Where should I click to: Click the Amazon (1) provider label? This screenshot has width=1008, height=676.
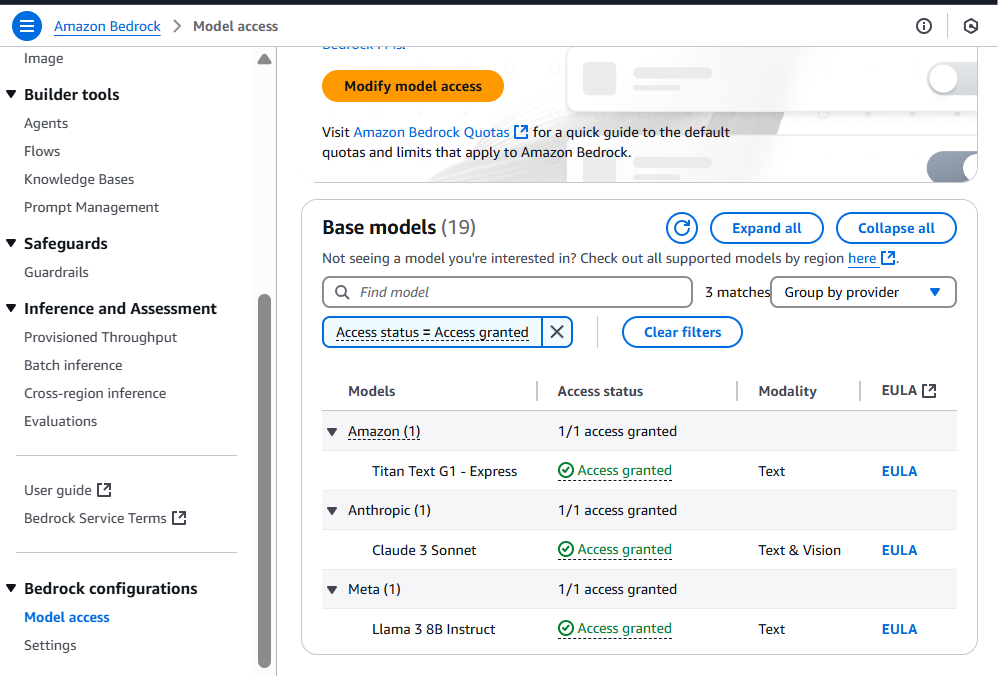tap(384, 432)
